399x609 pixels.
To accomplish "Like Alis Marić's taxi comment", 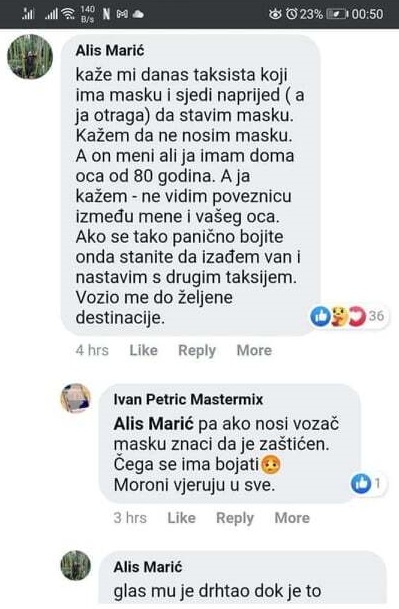I will tap(143, 350).
